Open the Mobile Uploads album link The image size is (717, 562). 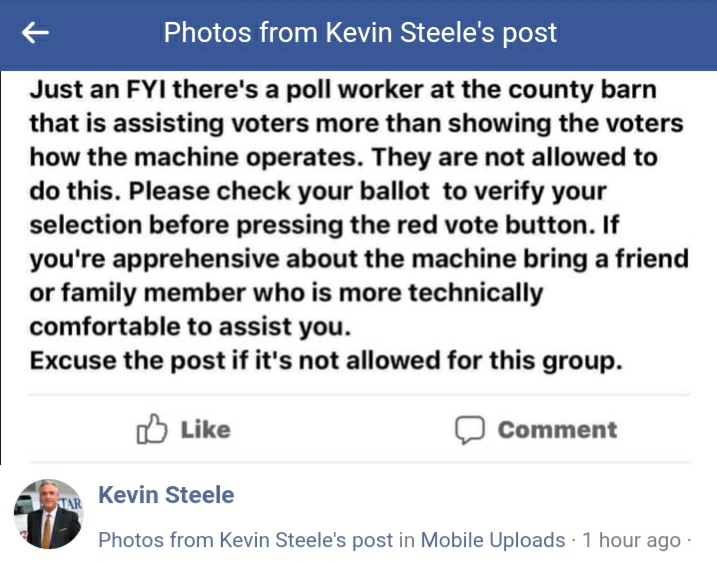(x=492, y=540)
